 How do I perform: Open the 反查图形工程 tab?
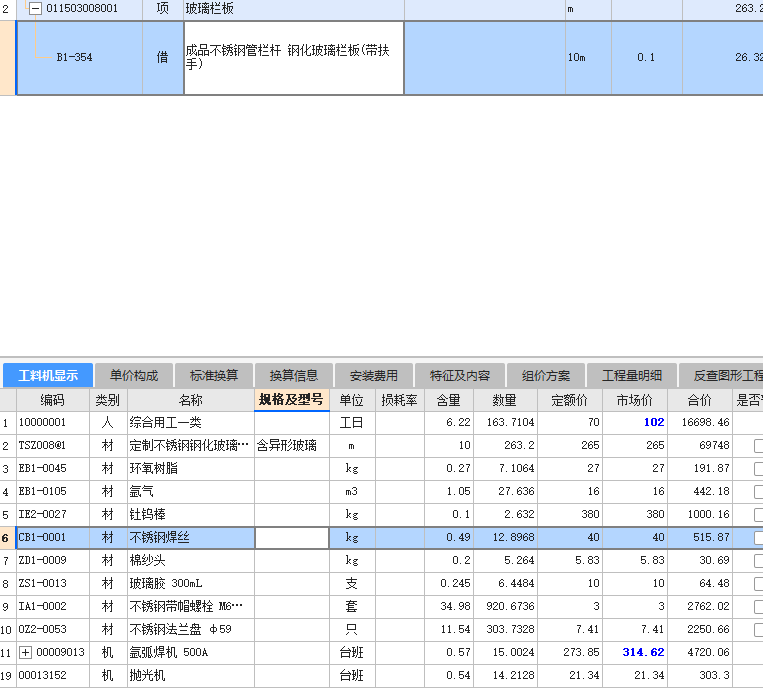pos(721,375)
